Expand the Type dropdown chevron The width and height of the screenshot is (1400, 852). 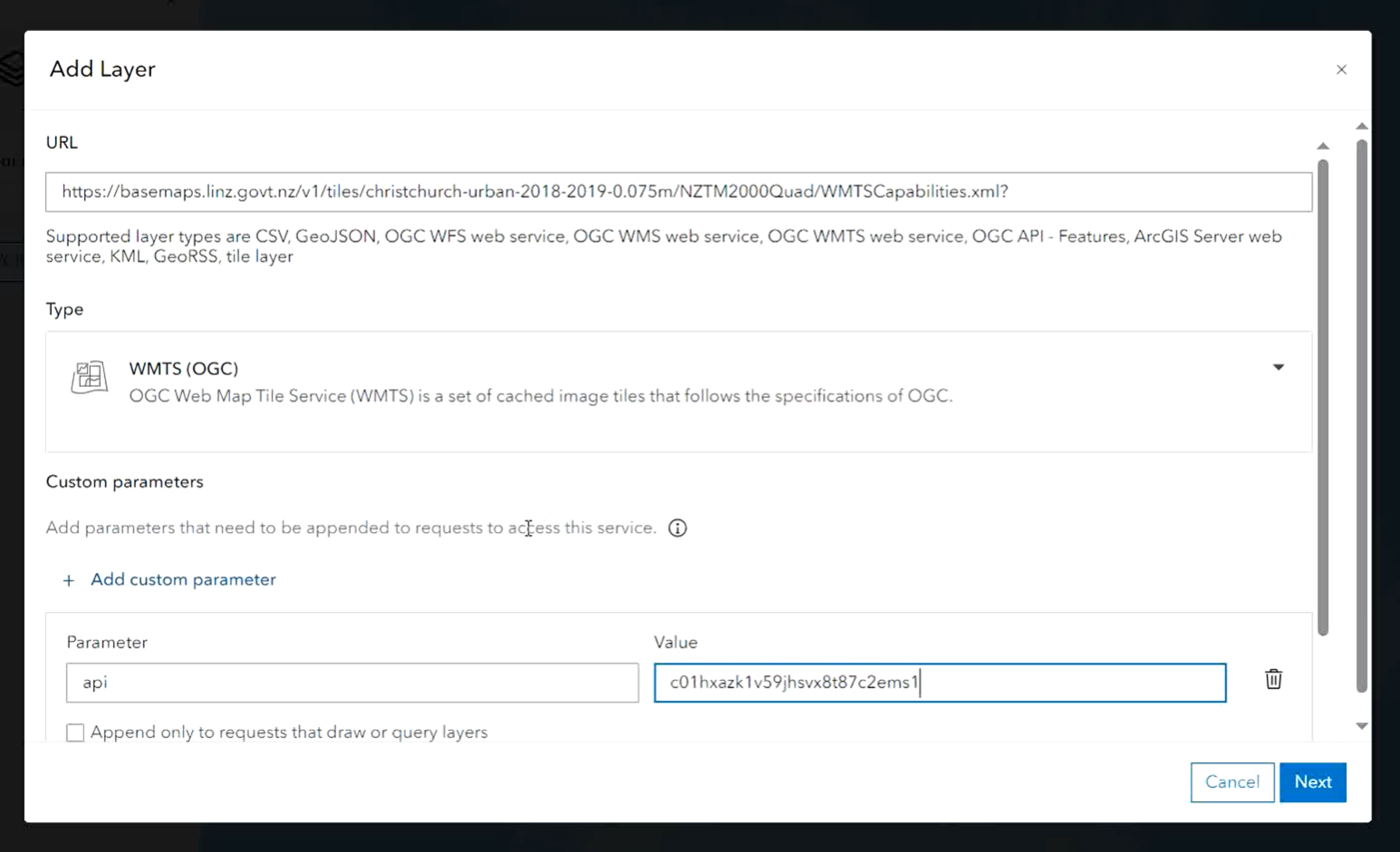pos(1279,367)
